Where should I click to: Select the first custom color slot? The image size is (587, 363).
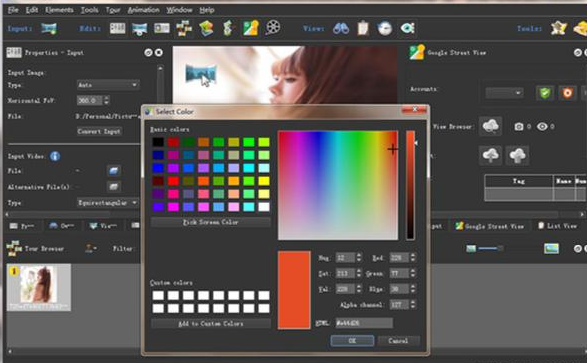tap(158, 296)
